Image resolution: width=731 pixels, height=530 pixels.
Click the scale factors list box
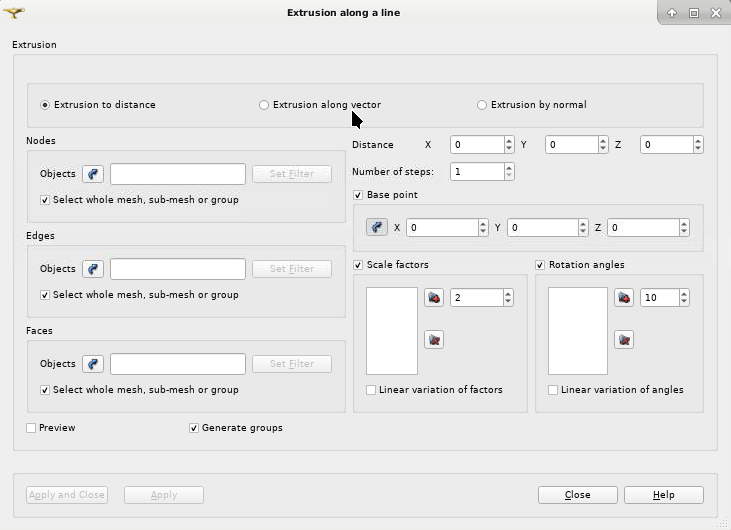(x=392, y=331)
